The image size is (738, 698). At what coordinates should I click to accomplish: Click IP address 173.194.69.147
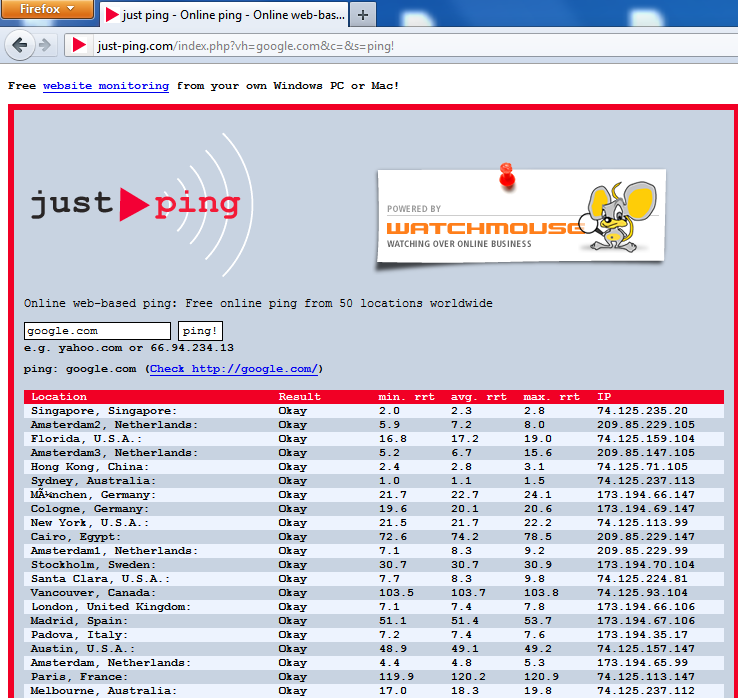point(646,509)
